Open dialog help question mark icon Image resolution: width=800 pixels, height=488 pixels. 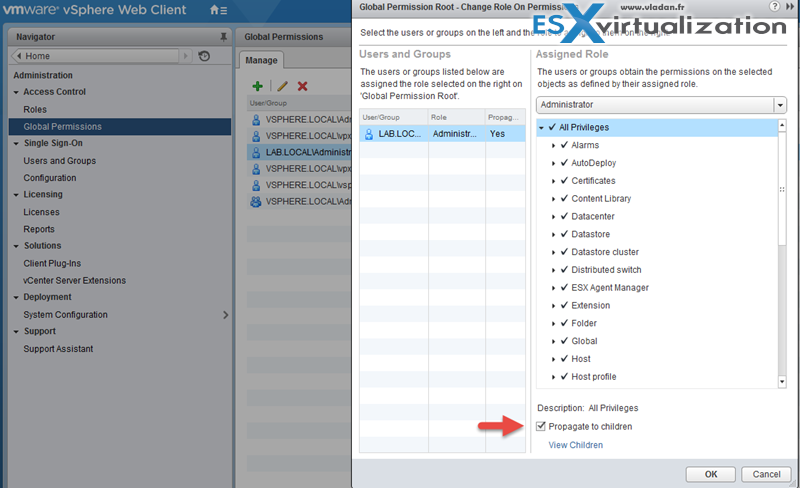(774, 6)
